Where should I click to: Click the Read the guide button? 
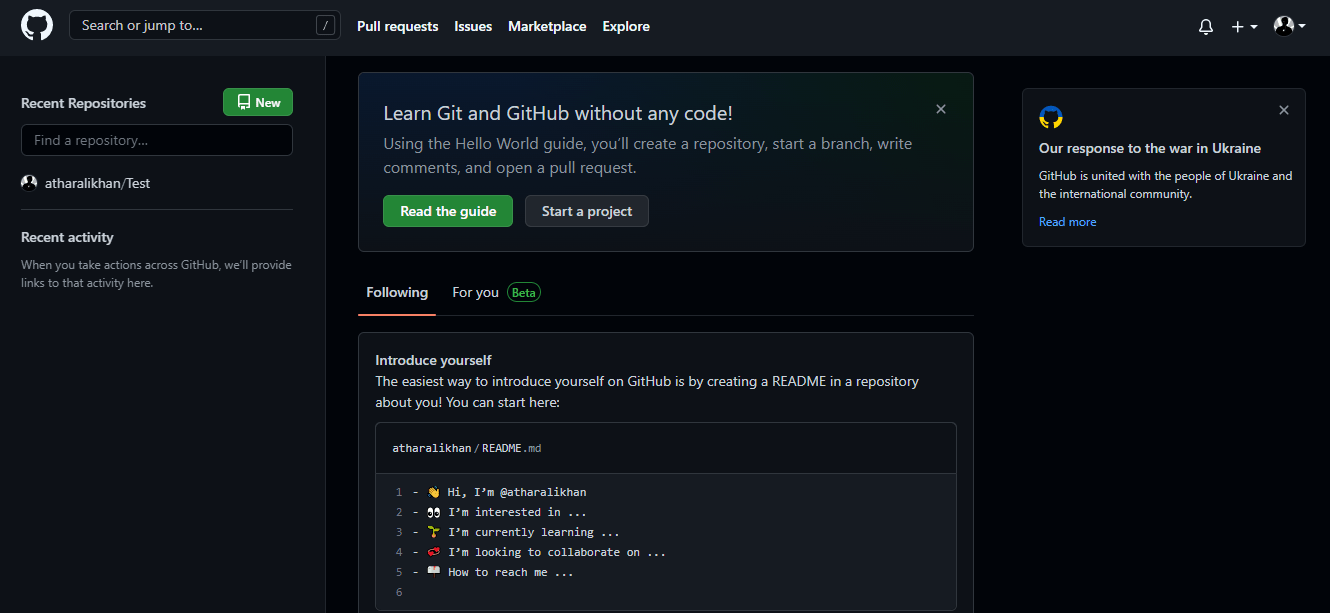448,211
